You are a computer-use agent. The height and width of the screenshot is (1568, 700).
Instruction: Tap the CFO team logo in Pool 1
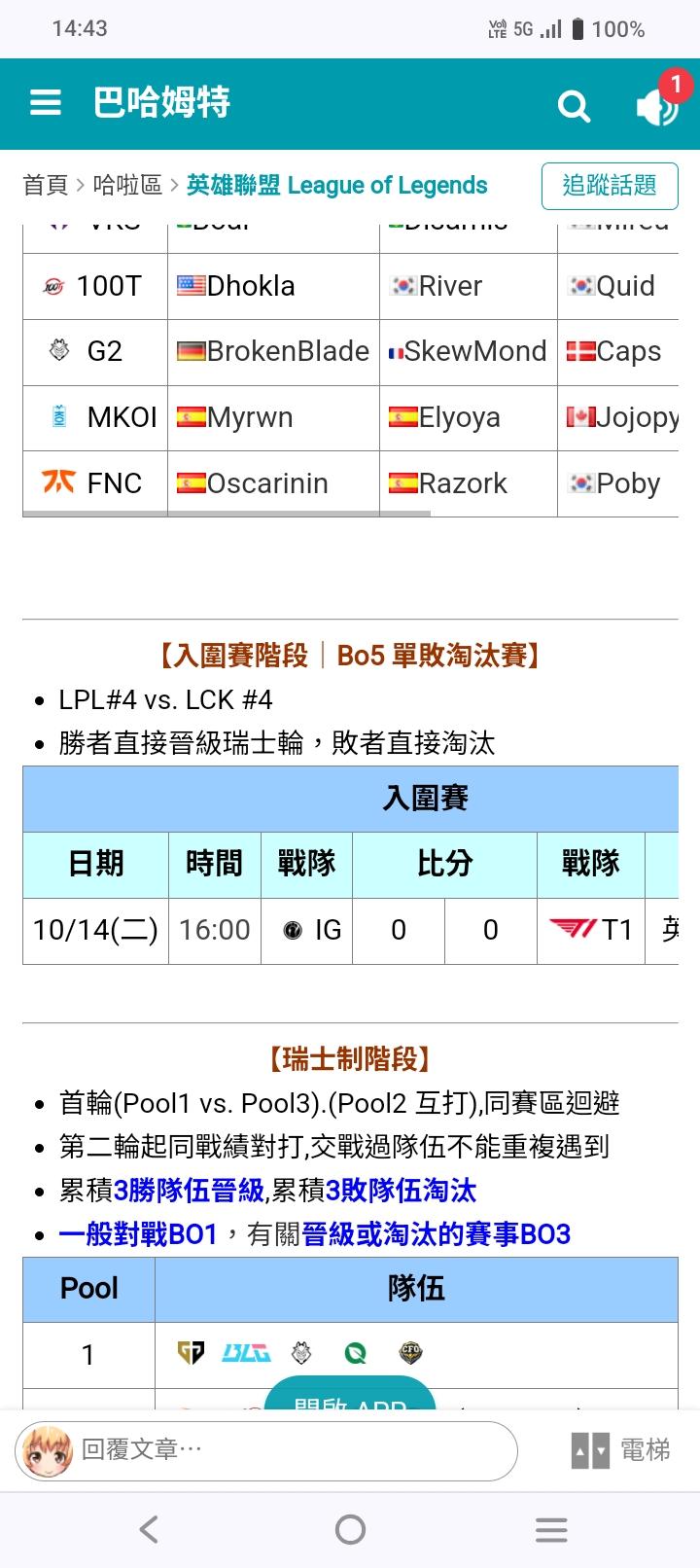point(411,1353)
